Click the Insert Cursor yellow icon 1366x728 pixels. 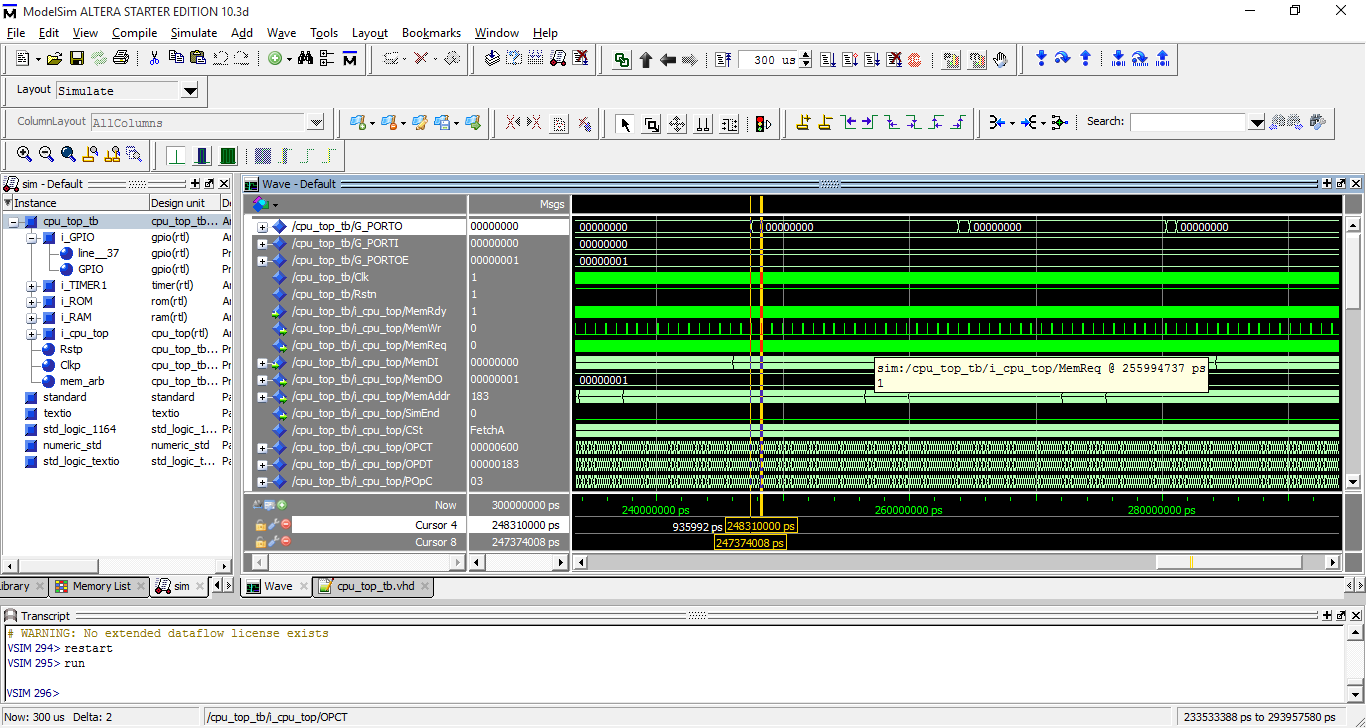[802, 123]
